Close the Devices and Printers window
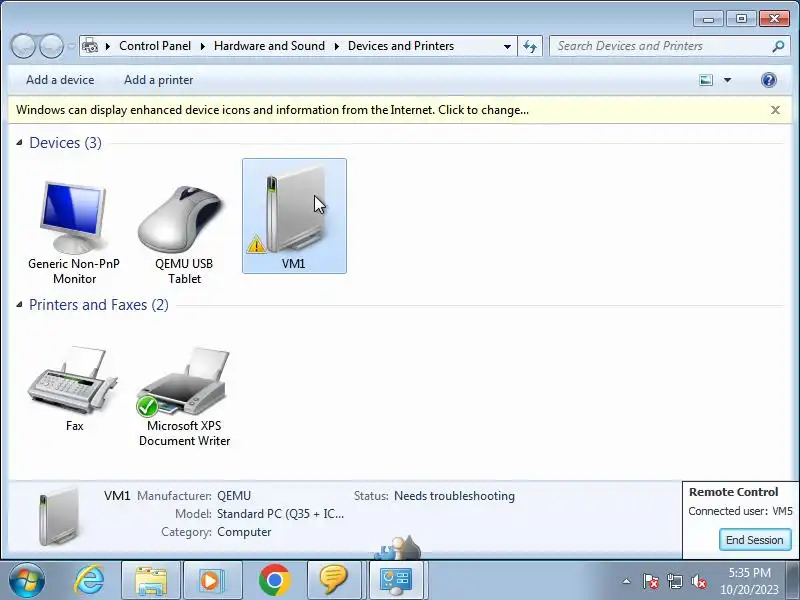The width and height of the screenshot is (800, 600). pyautogui.click(x=774, y=19)
